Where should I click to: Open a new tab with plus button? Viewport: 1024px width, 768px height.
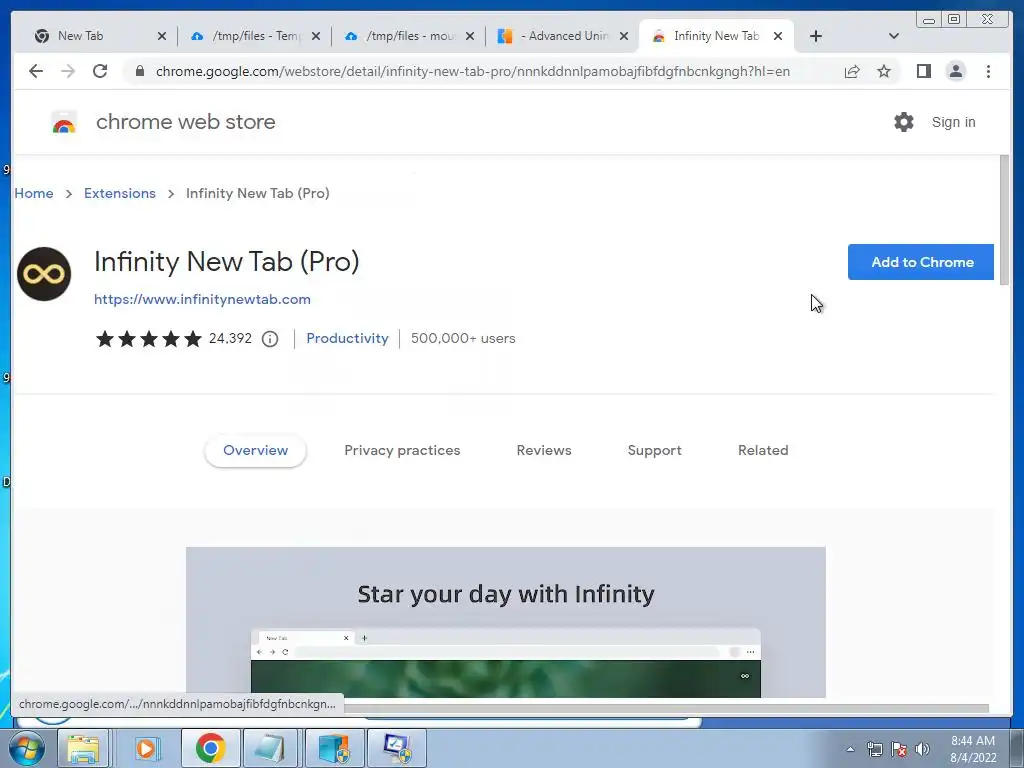pos(816,36)
